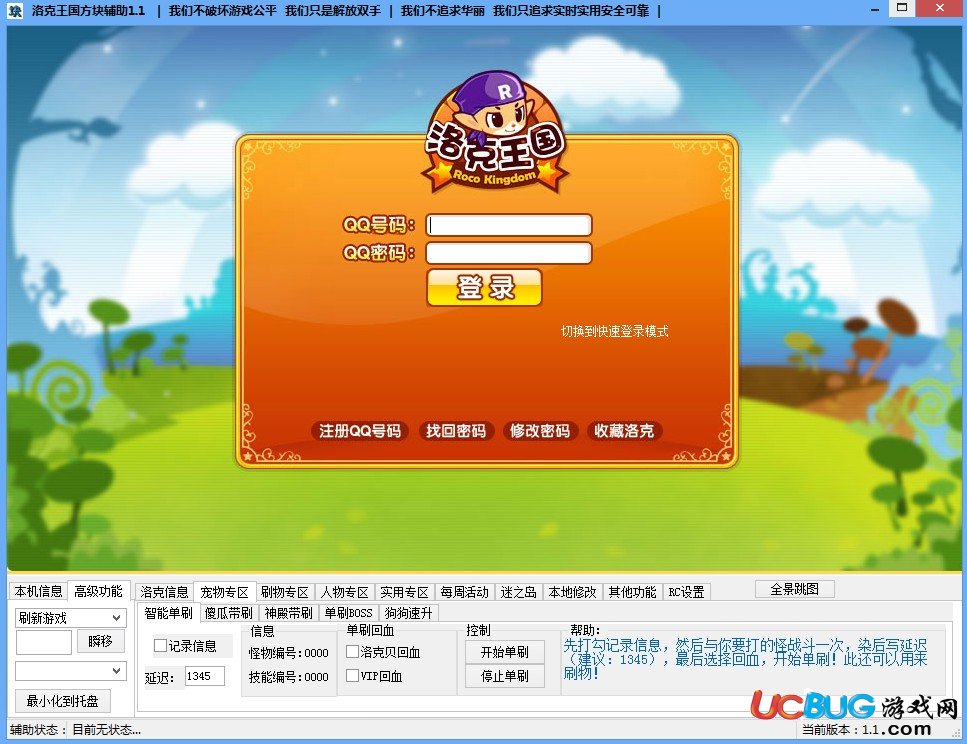Screen dimensions: 967x744
Task: Select the 狗狗速升 sub-tab
Action: [408, 613]
